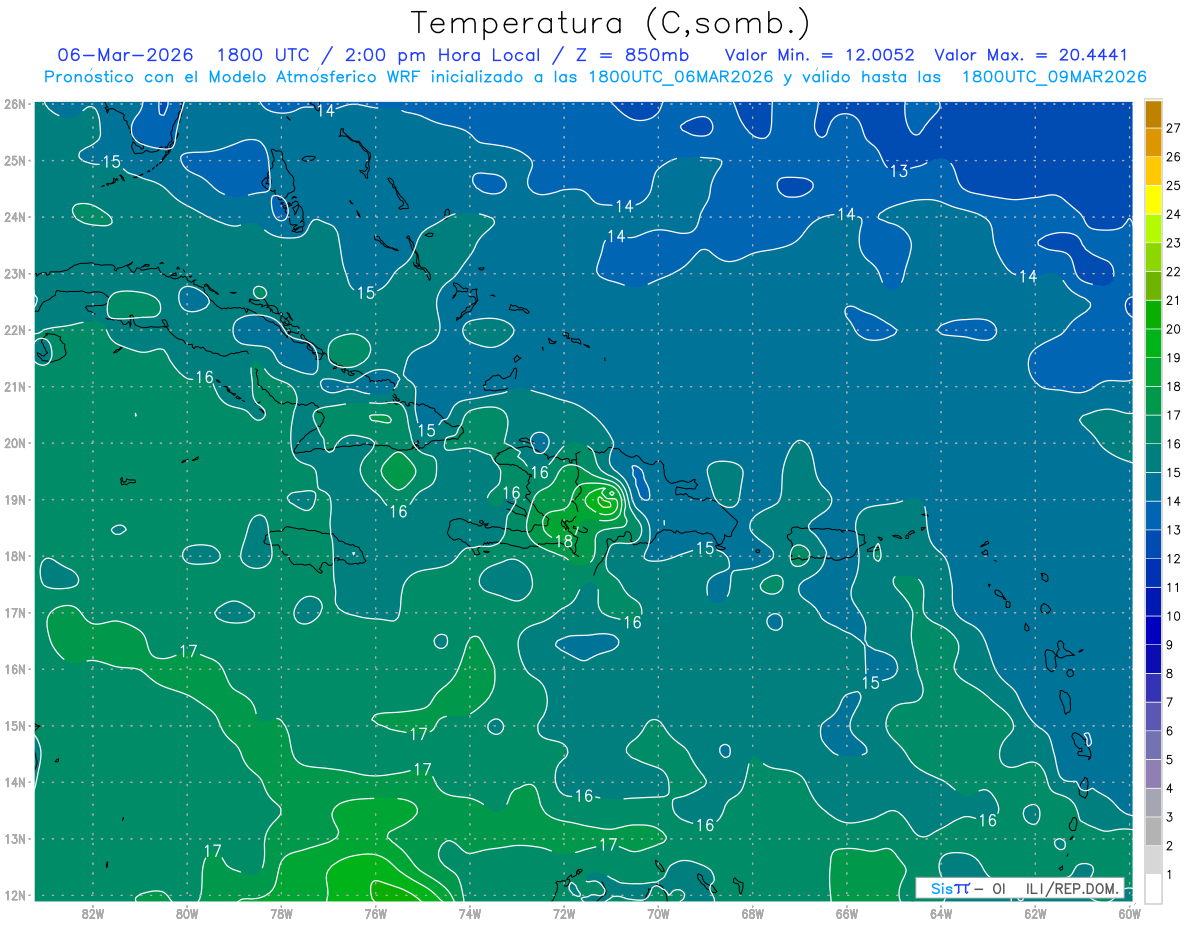1200x927 pixels.
Task: Click longitude label "72W"
Action: tap(564, 913)
